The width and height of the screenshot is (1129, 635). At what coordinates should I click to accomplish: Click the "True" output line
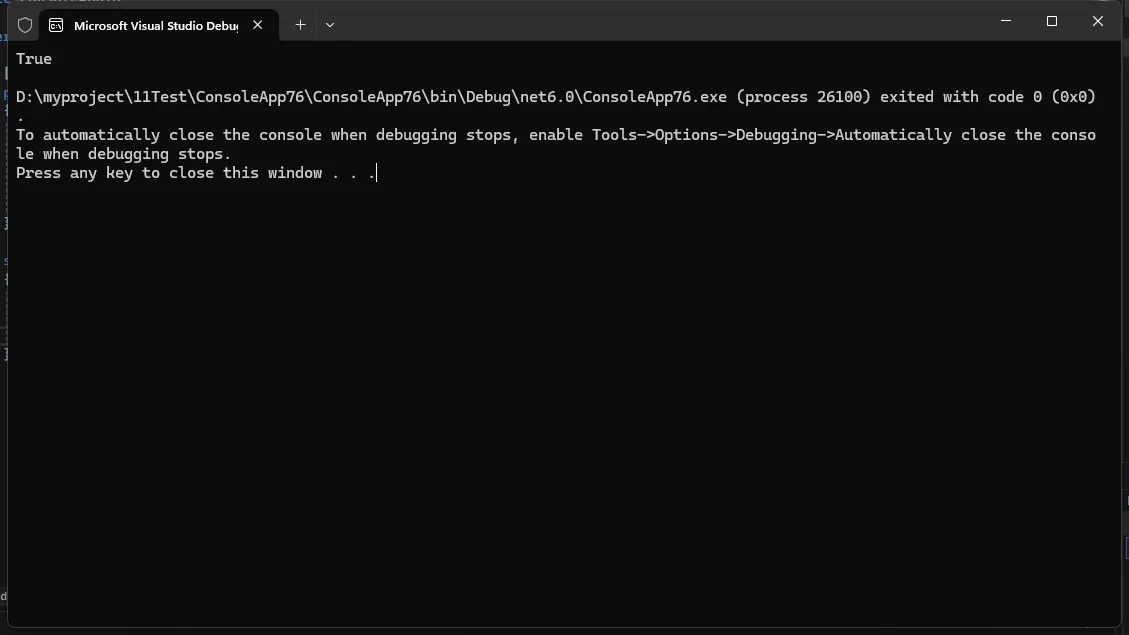tap(34, 59)
